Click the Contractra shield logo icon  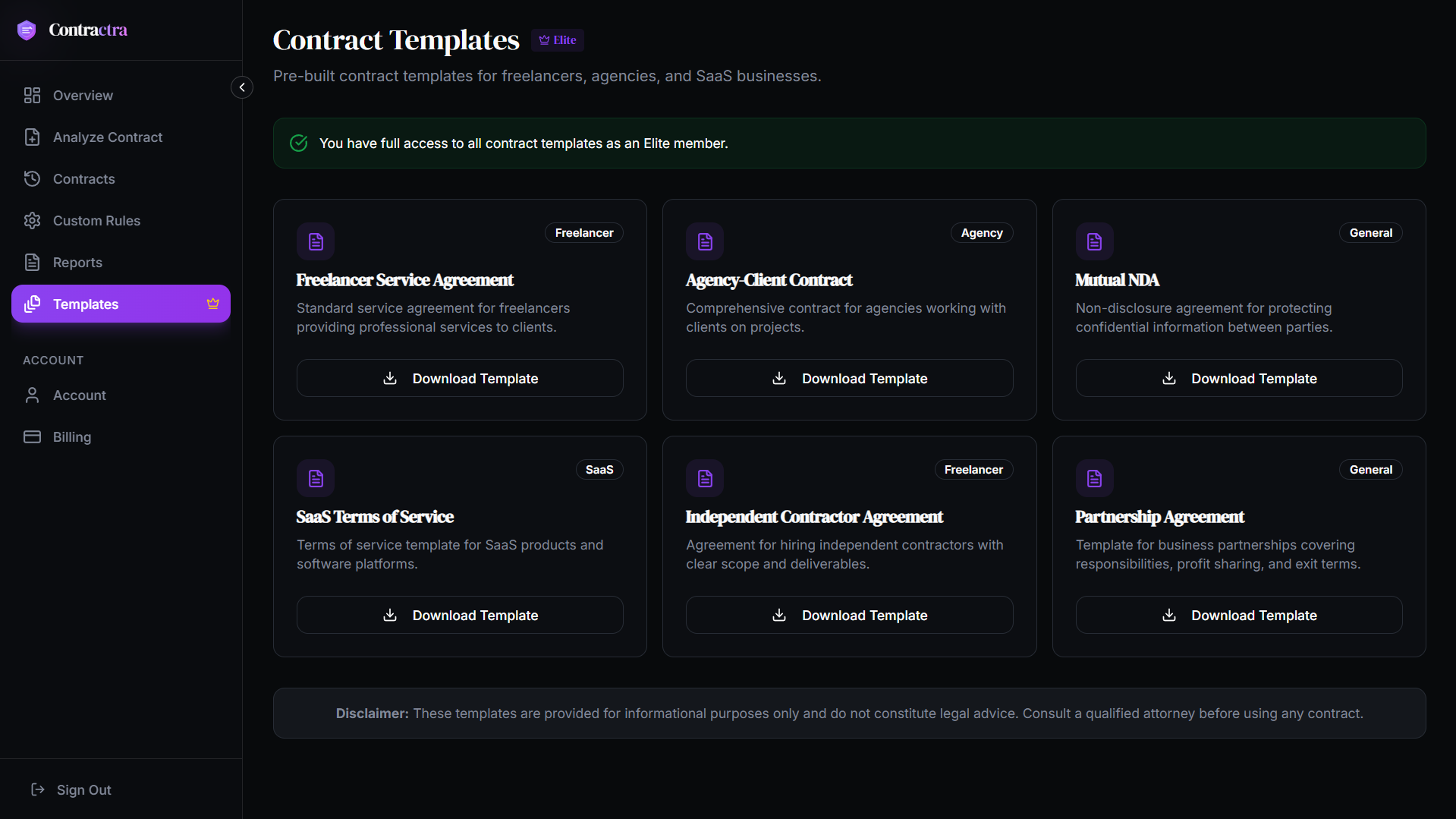click(x=27, y=30)
